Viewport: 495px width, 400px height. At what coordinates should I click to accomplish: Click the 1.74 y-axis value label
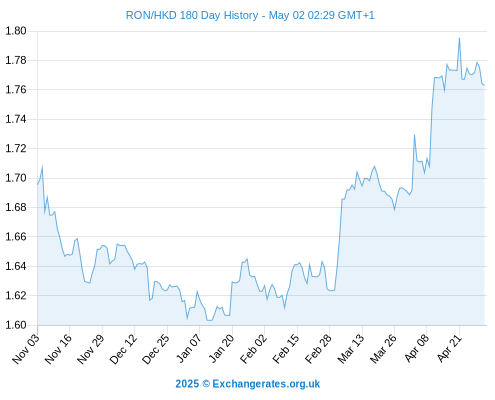point(16,119)
